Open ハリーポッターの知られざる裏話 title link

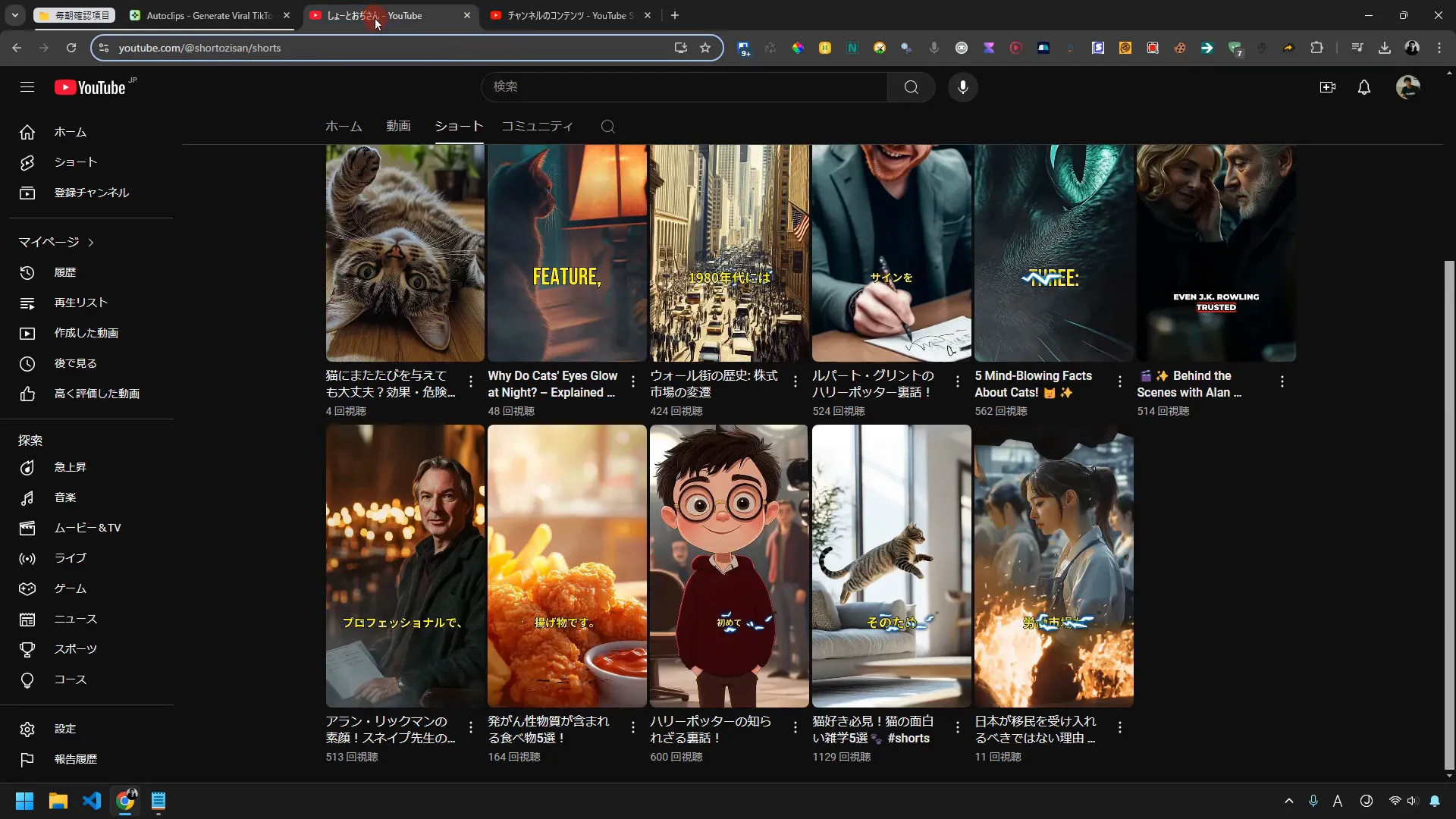coord(711,730)
